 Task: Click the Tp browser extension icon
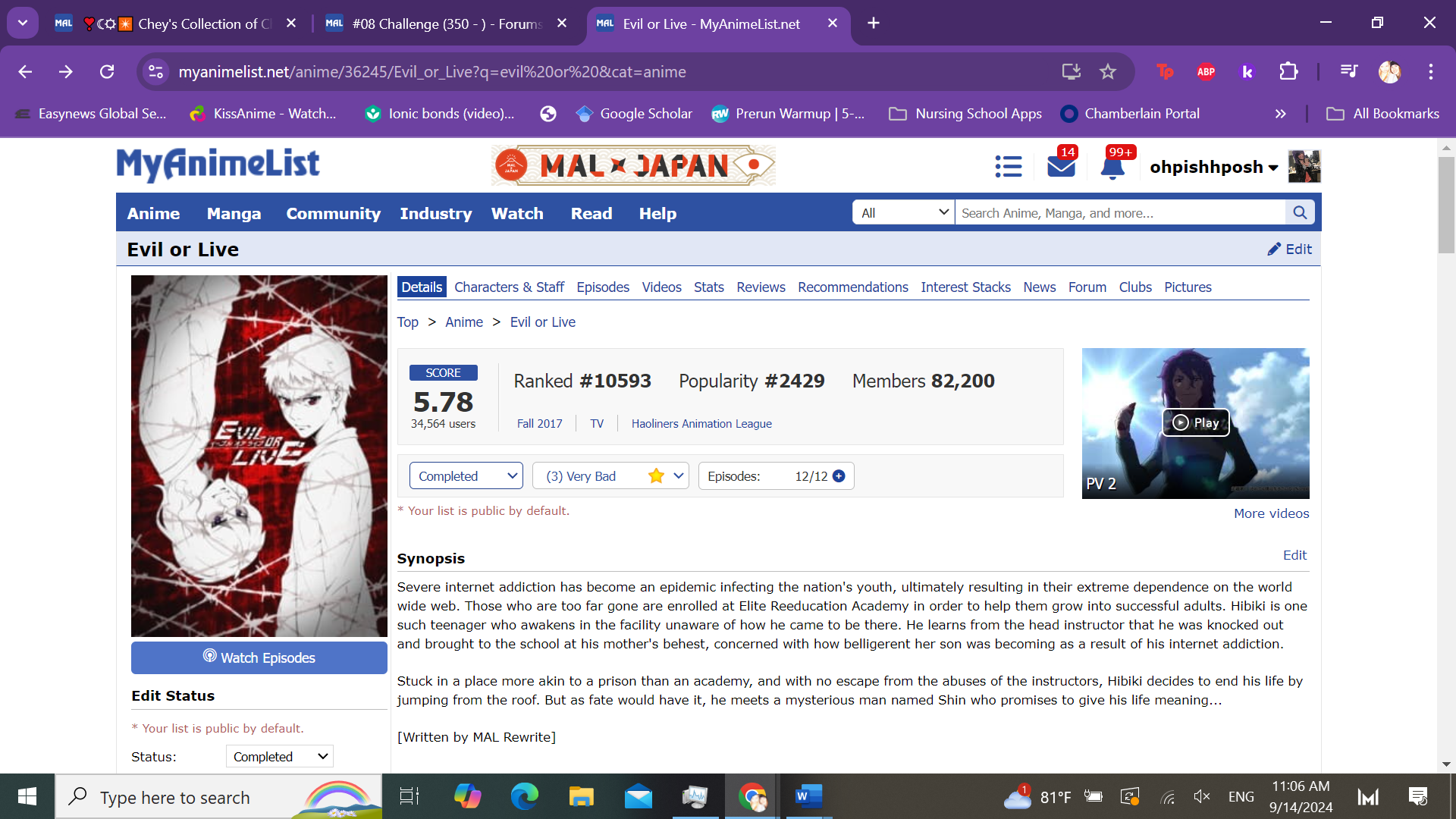[1165, 71]
